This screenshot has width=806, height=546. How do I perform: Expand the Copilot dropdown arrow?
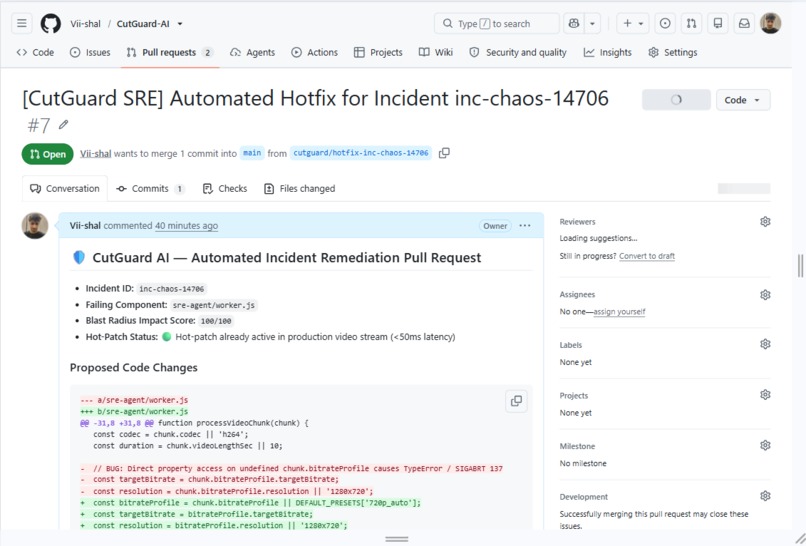[x=592, y=24]
